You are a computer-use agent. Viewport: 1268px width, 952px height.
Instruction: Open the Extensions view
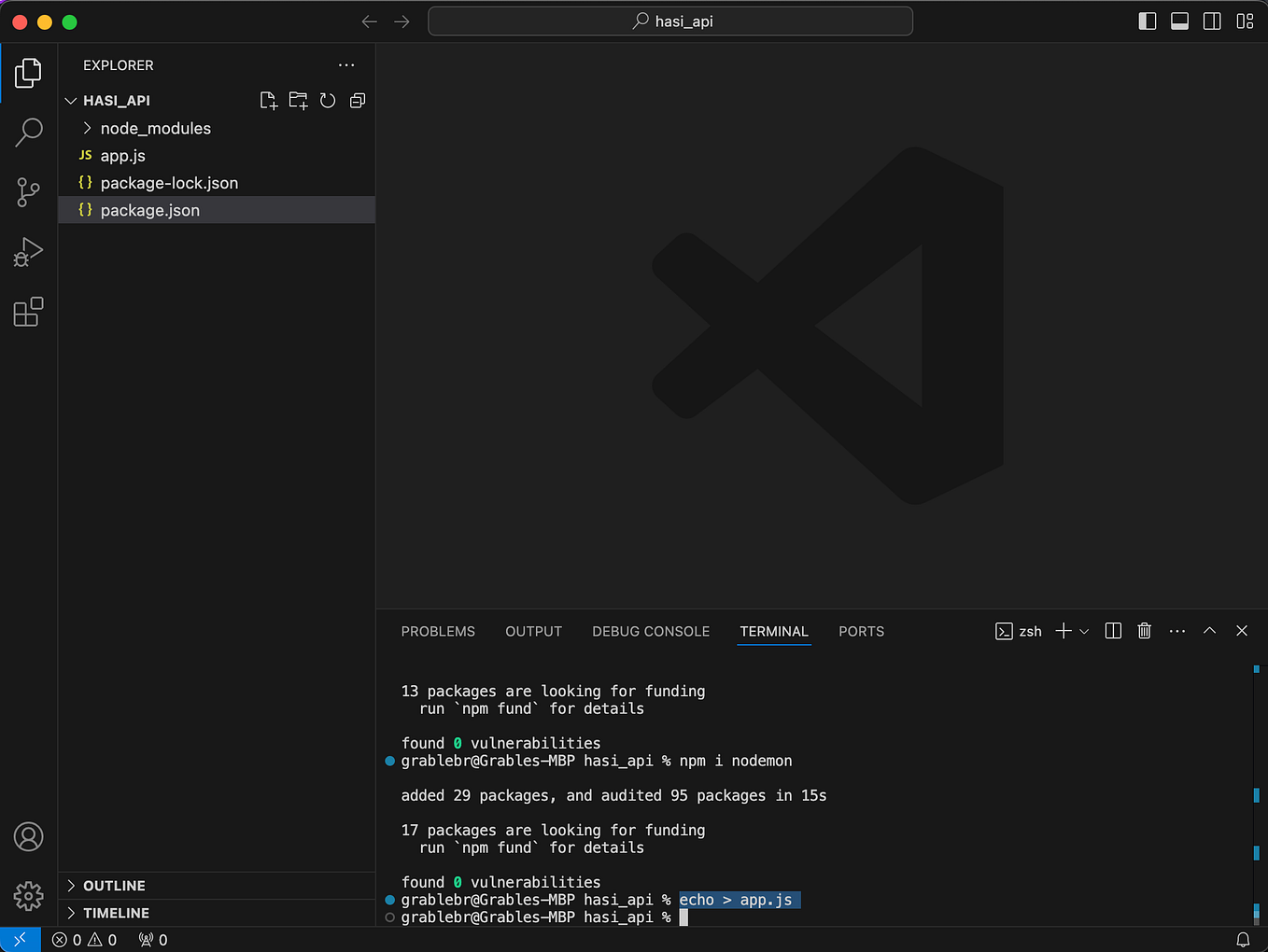point(28,311)
